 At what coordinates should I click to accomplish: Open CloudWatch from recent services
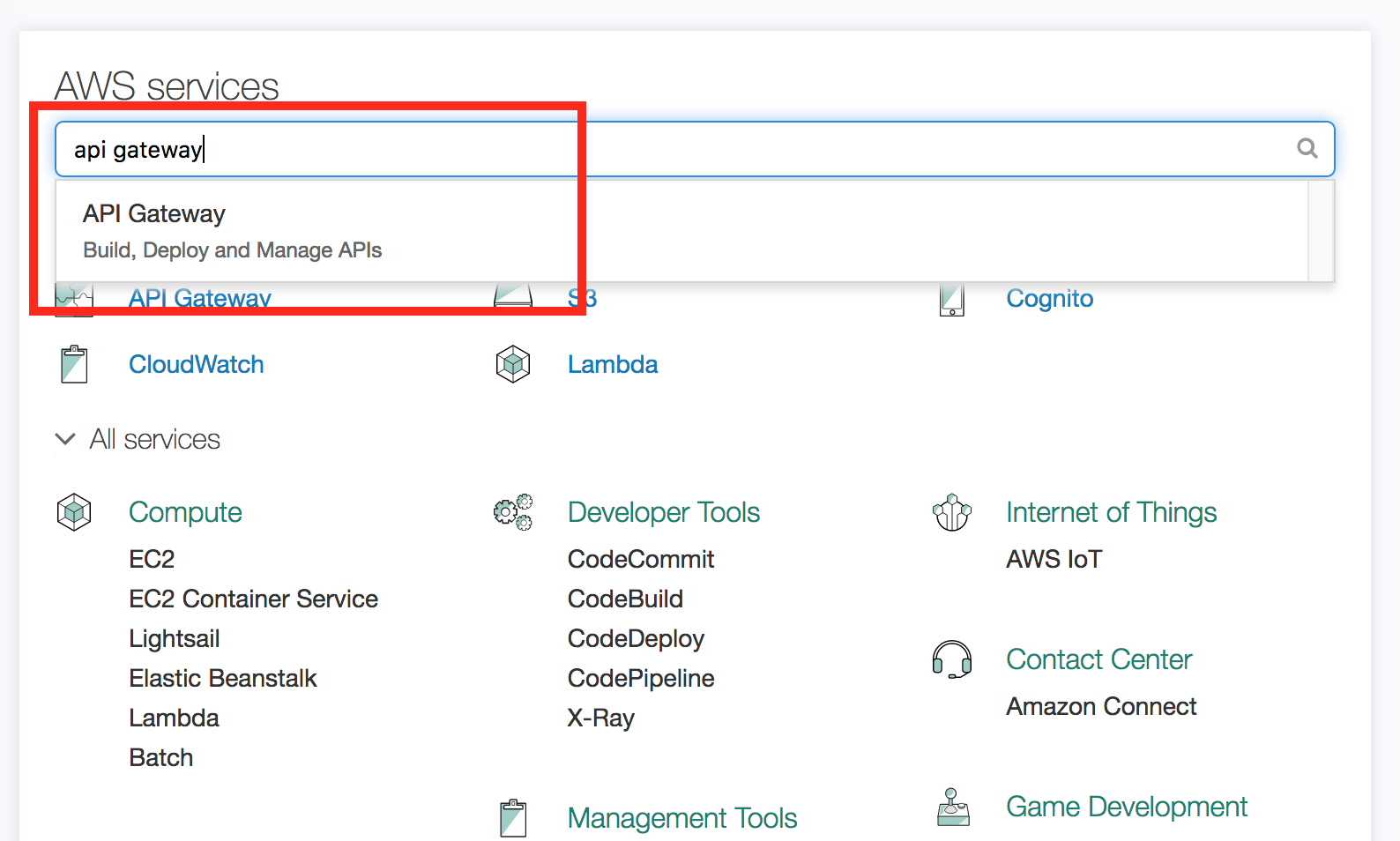coord(197,364)
